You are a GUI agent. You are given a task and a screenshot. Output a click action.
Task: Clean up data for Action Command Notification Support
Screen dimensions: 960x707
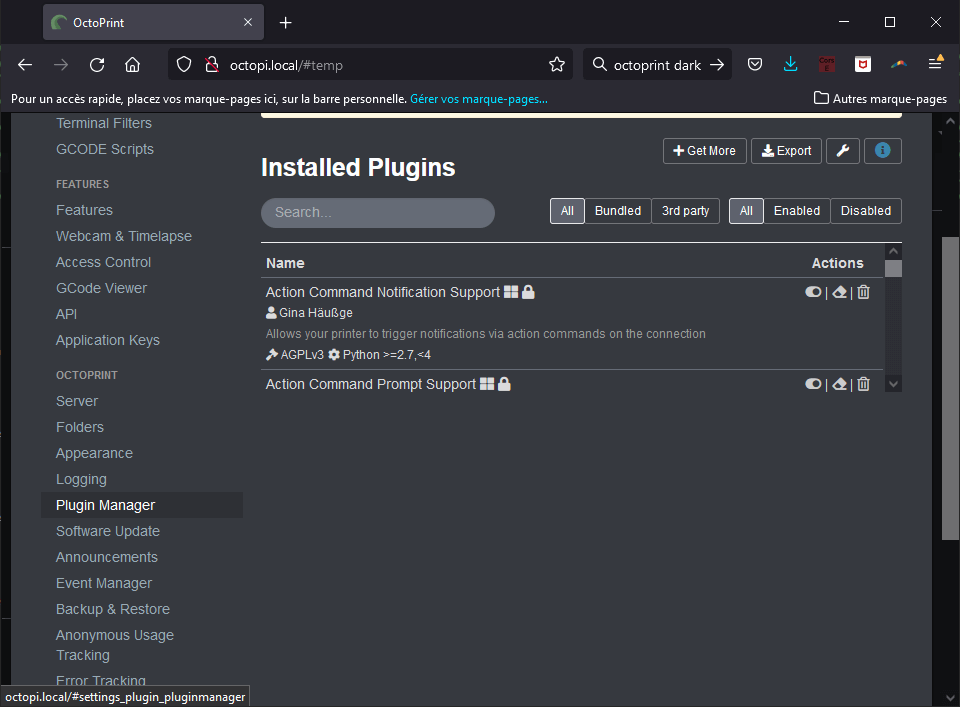pos(839,292)
